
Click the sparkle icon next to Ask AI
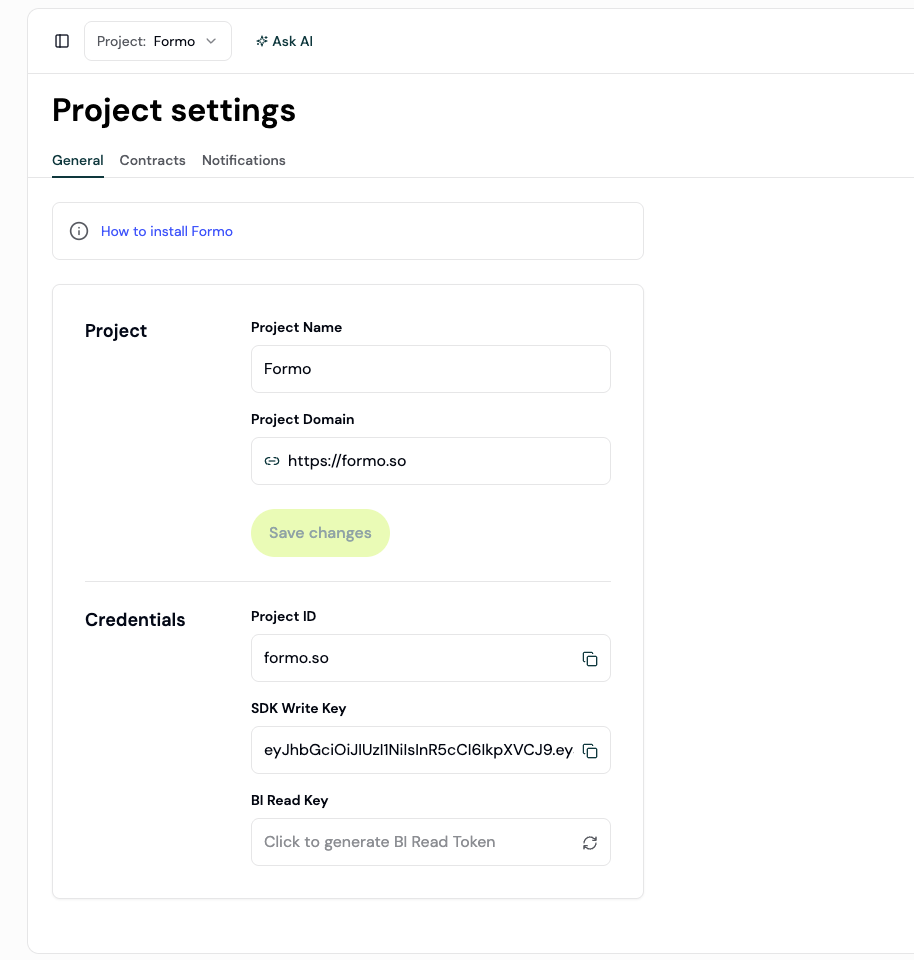point(262,41)
